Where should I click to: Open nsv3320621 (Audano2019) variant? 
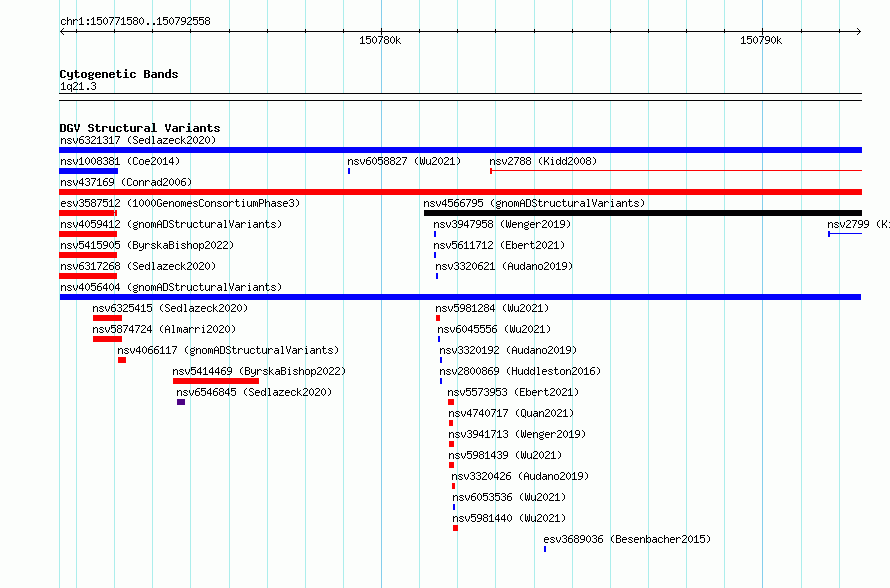tap(504, 266)
